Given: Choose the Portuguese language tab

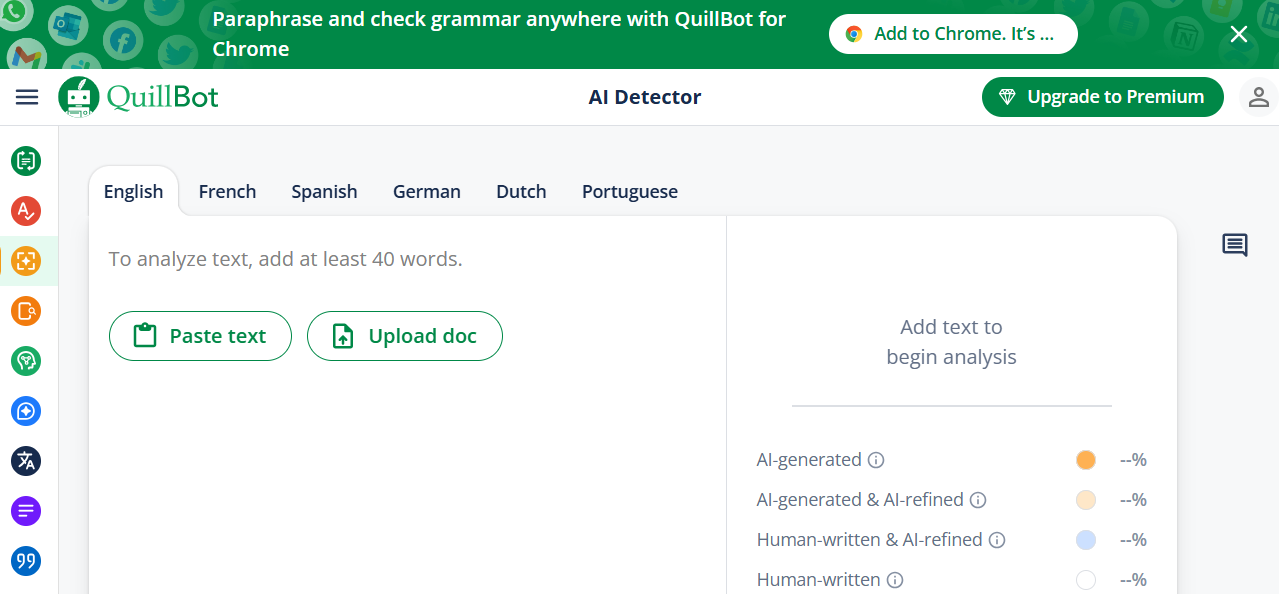Looking at the screenshot, I should click(629, 191).
